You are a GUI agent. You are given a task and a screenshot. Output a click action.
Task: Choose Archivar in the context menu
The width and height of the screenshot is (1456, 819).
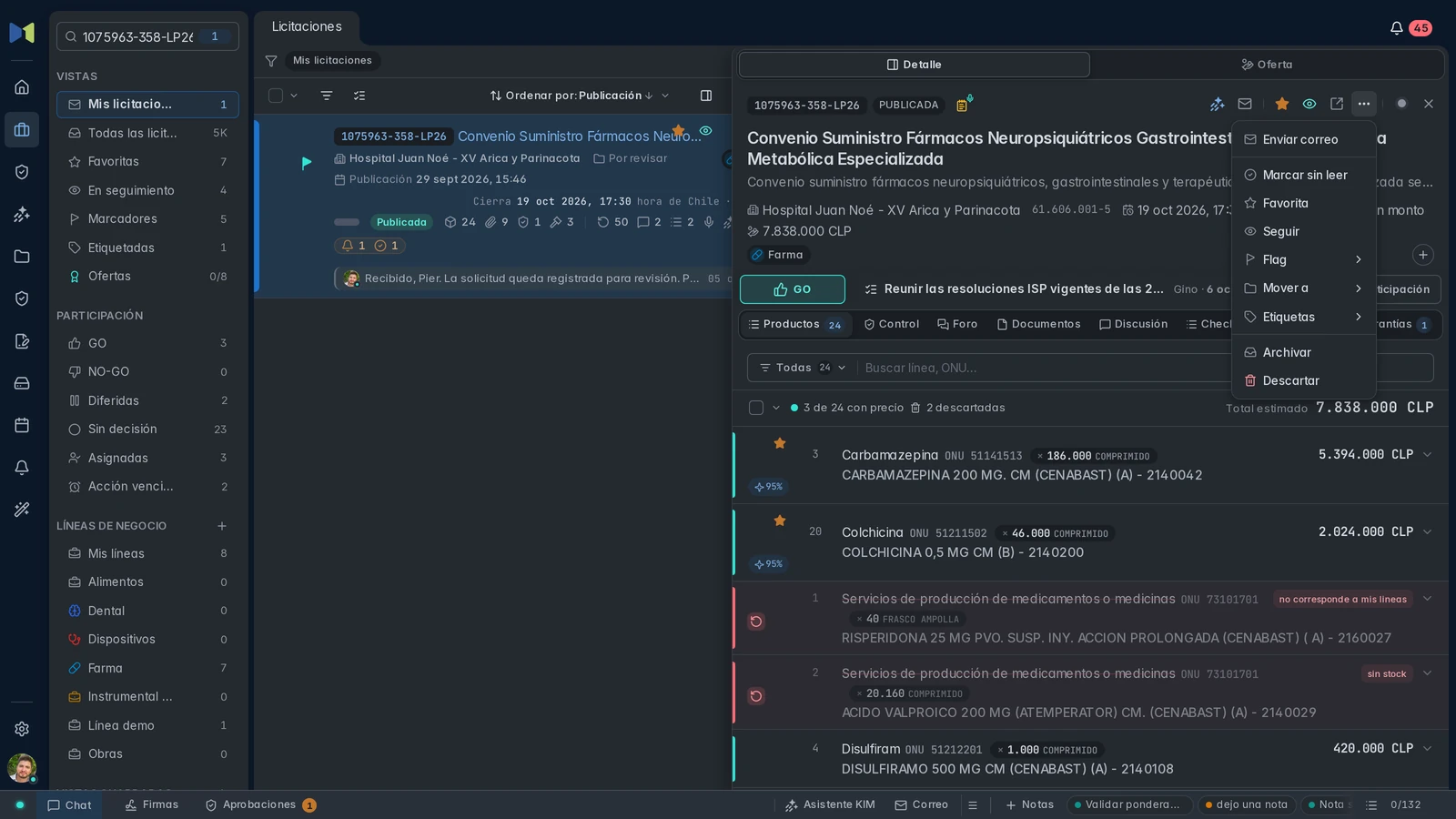tap(1303, 352)
